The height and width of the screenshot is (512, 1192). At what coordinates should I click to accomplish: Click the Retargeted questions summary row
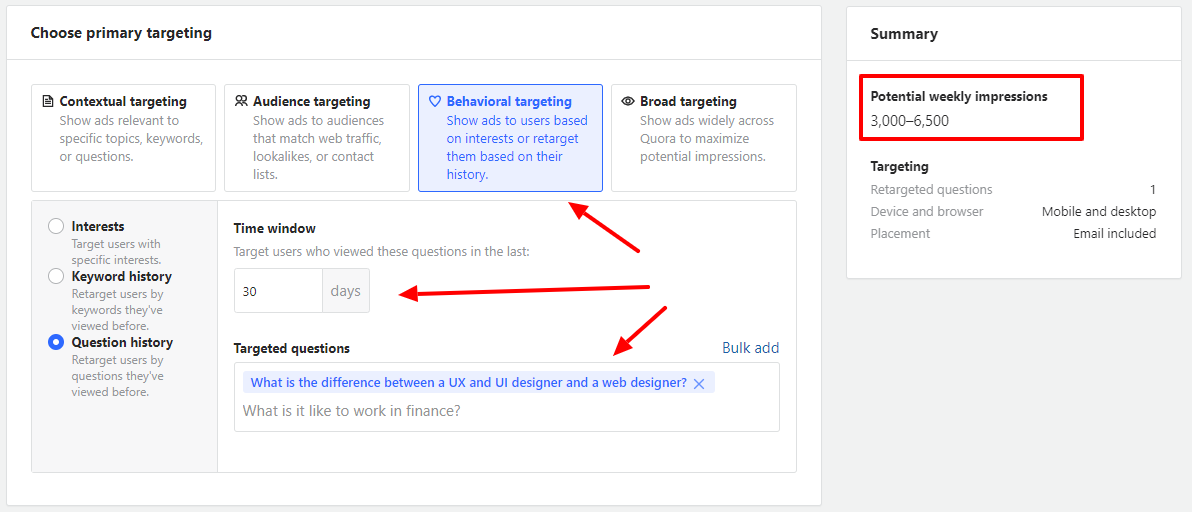pos(1012,189)
